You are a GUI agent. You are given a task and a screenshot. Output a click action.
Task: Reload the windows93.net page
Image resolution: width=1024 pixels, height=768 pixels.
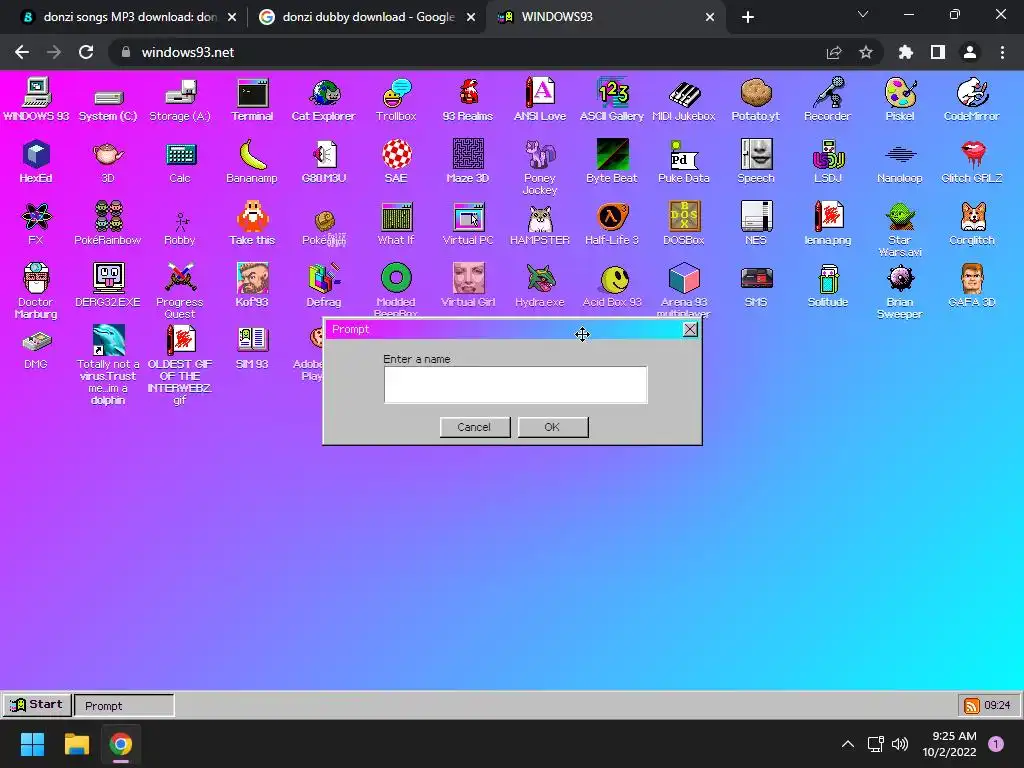[86, 52]
